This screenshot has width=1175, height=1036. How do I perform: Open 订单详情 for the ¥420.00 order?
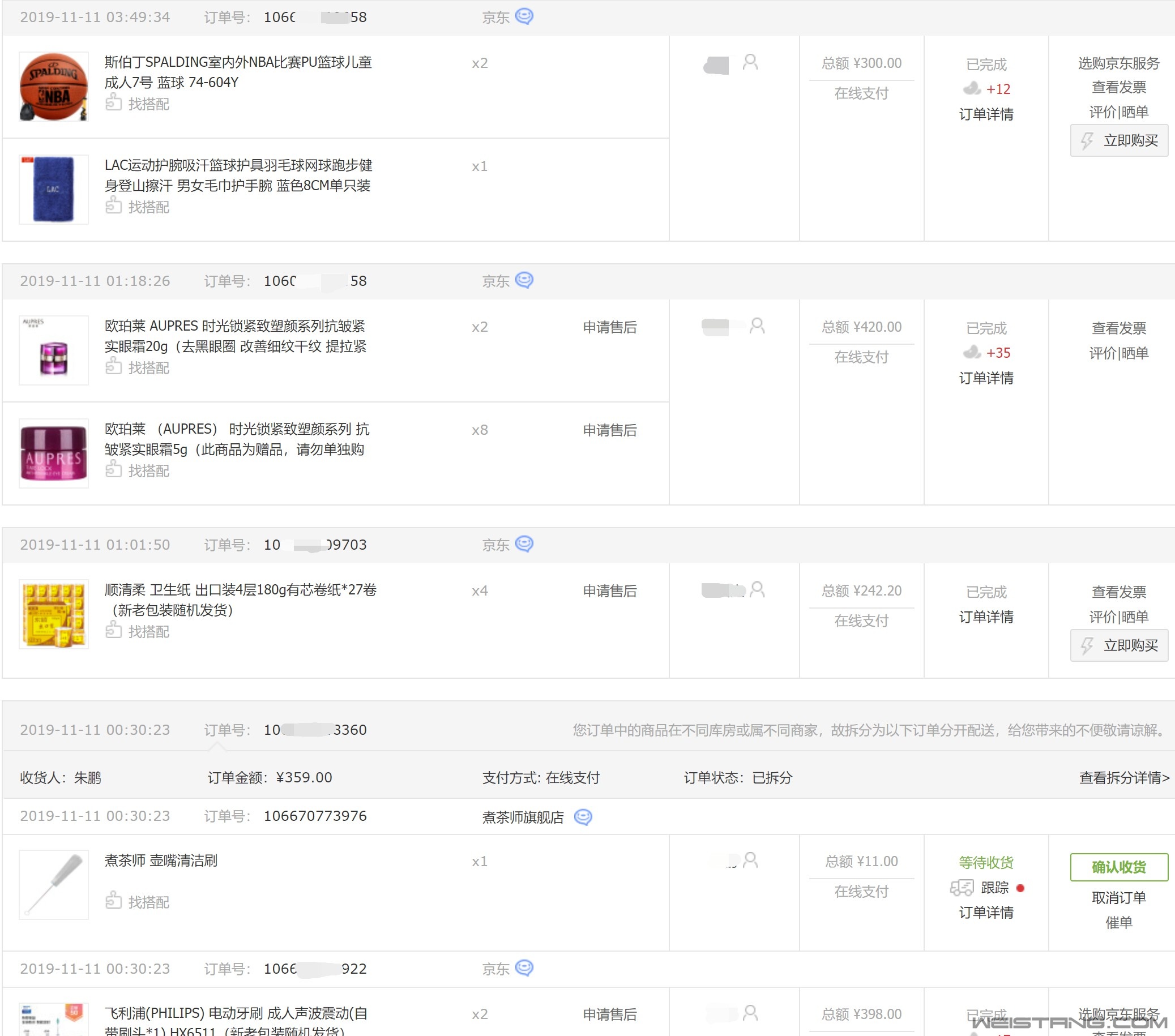tap(986, 378)
